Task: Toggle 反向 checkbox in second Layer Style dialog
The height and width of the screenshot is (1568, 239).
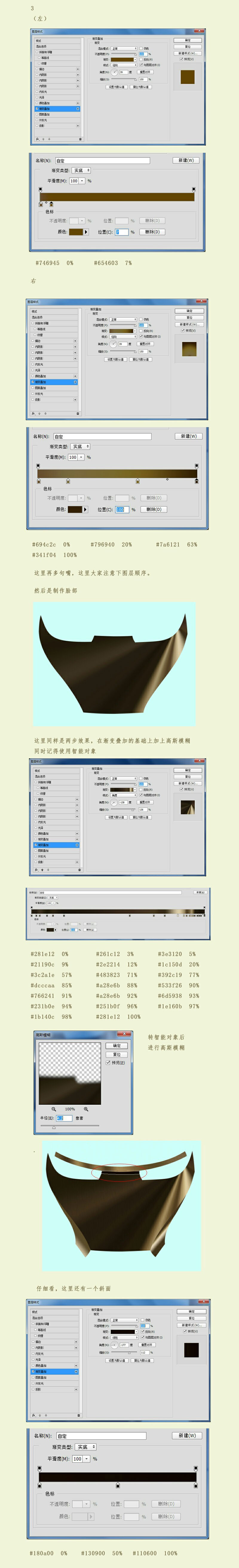Action: 140,331
